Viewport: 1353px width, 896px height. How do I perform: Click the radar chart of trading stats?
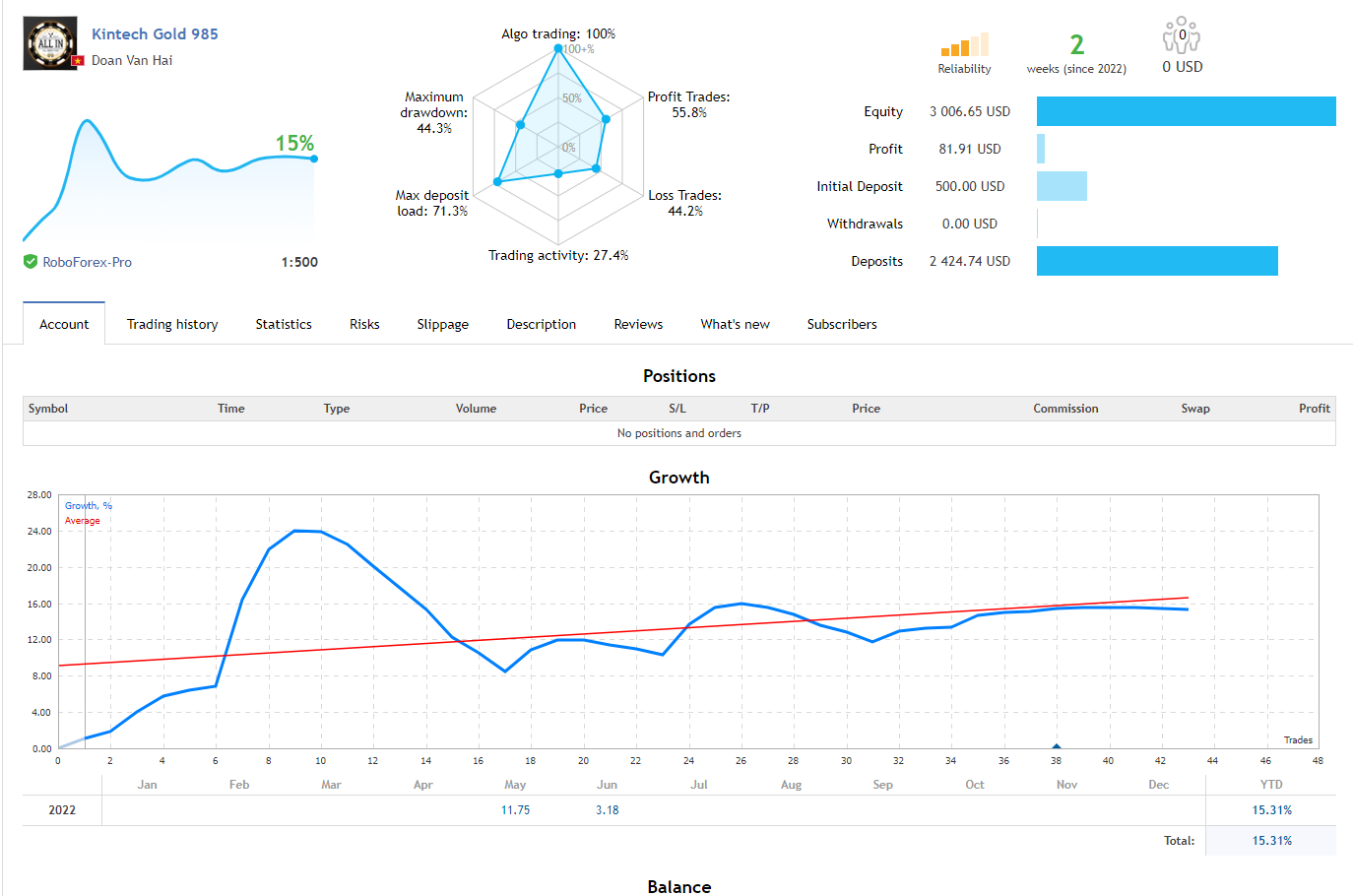(558, 146)
